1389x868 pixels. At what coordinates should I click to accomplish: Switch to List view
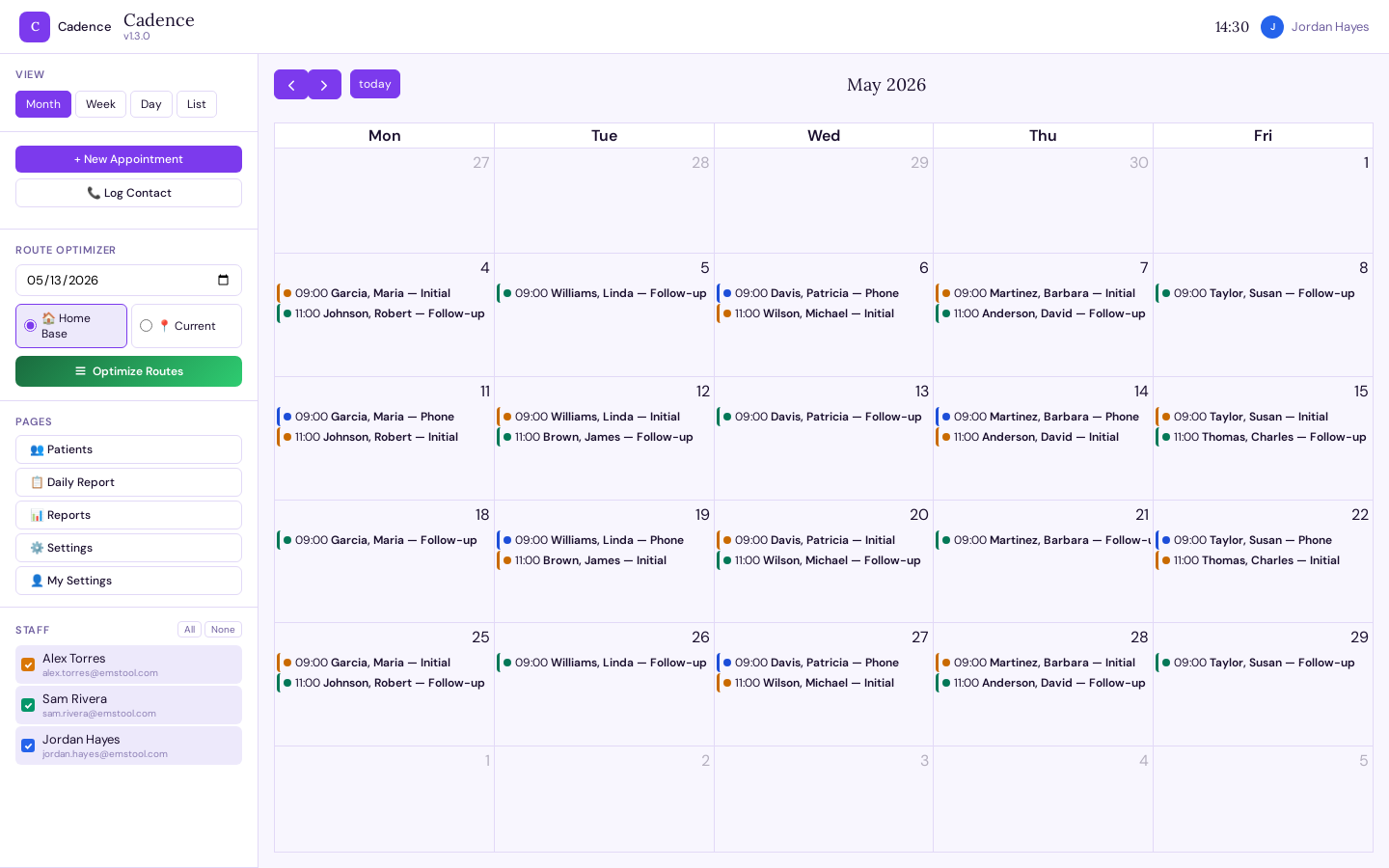[197, 104]
